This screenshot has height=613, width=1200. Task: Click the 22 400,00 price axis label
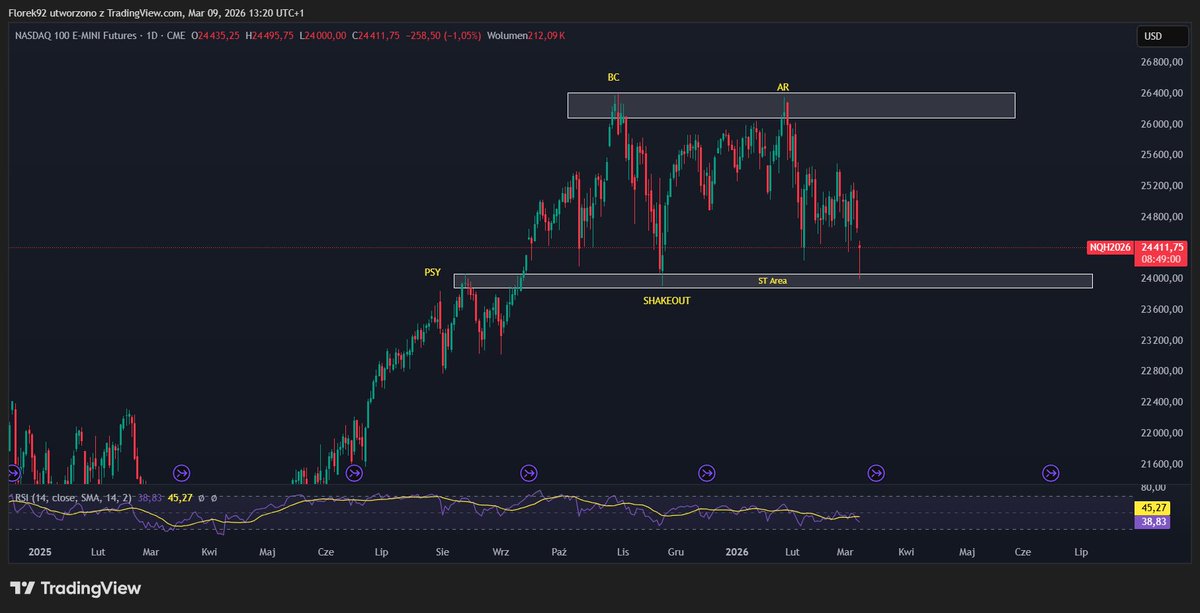(x=1162, y=402)
